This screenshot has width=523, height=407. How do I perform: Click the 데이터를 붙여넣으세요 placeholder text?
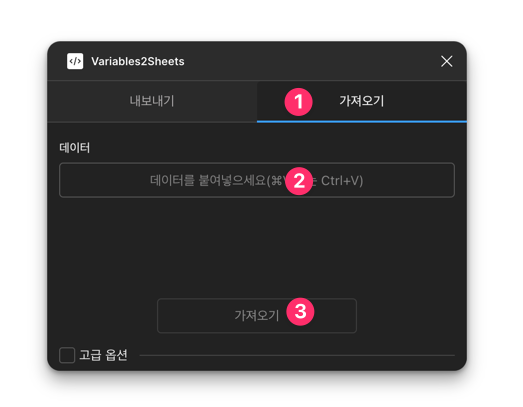point(210,180)
